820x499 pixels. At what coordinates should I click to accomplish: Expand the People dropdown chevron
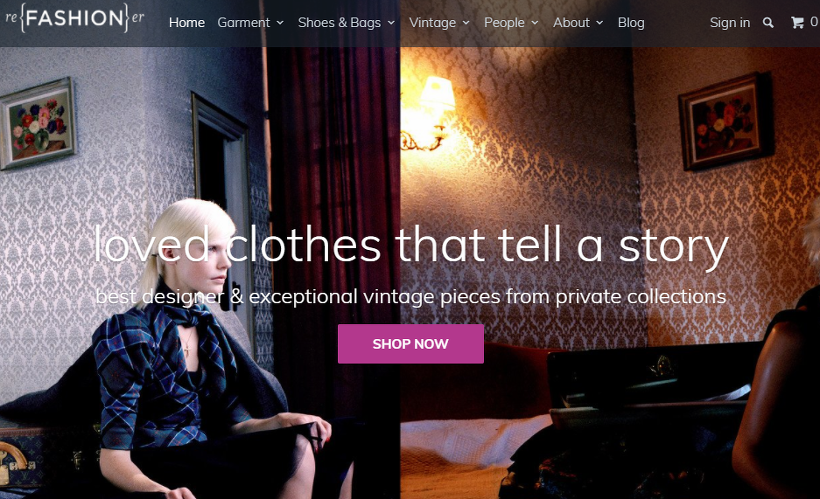click(534, 23)
